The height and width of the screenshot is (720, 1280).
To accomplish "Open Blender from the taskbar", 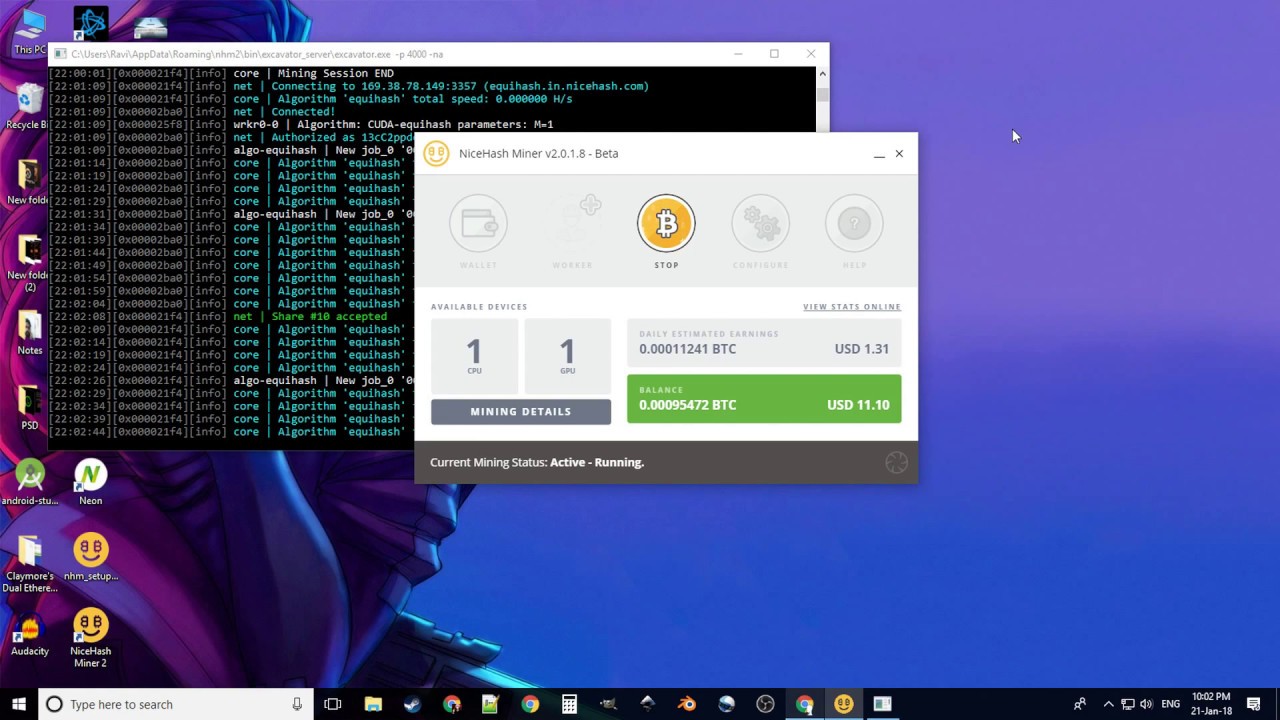I will [687, 704].
